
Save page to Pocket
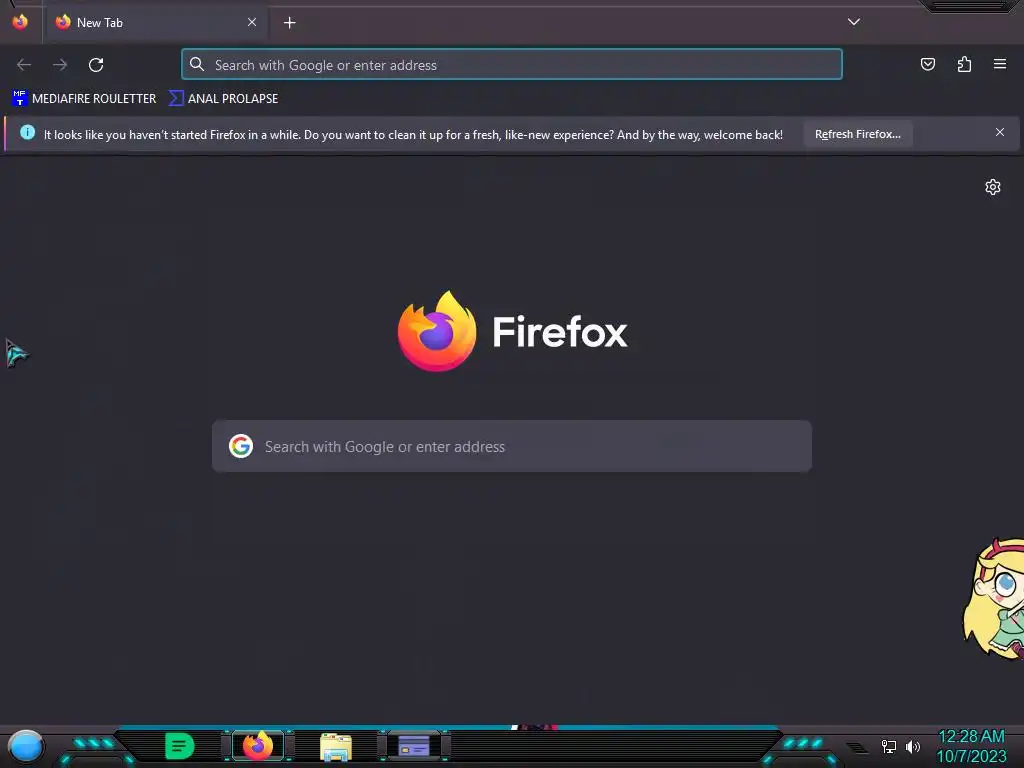click(927, 64)
